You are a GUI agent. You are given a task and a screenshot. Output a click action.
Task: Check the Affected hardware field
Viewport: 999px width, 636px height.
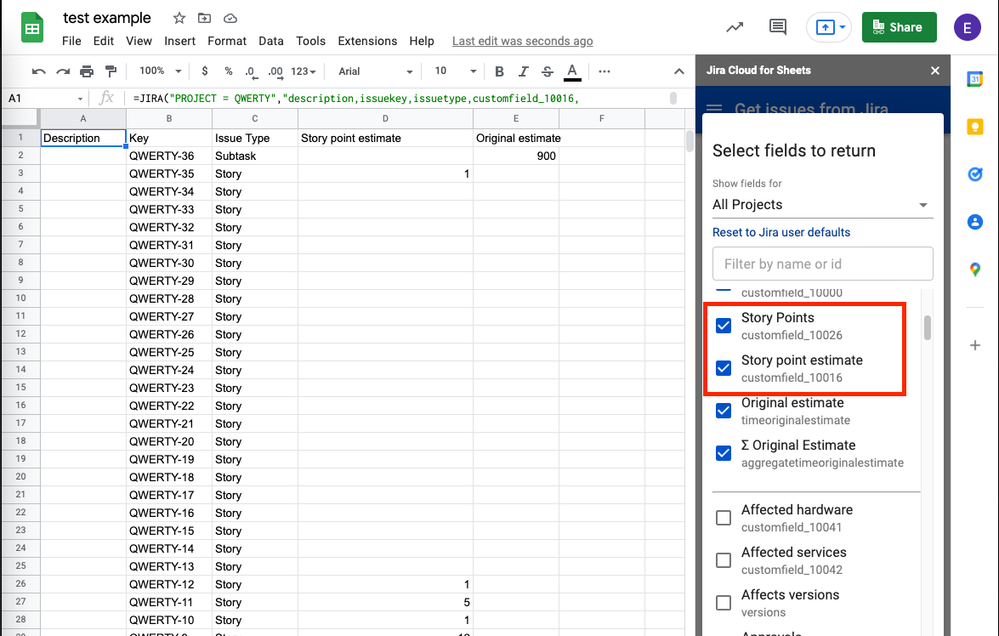click(723, 517)
